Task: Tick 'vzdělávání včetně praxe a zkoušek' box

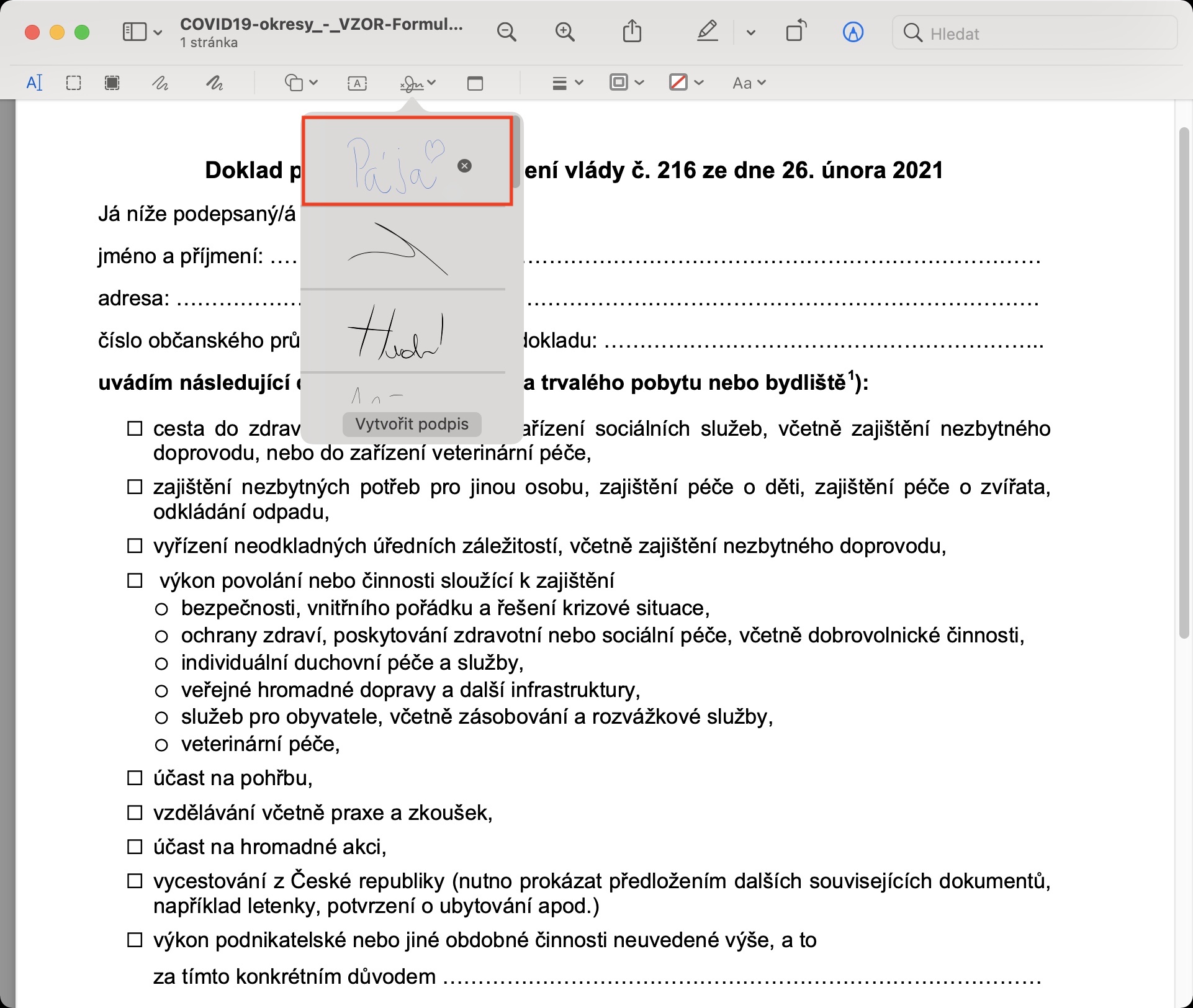Action: click(x=135, y=812)
